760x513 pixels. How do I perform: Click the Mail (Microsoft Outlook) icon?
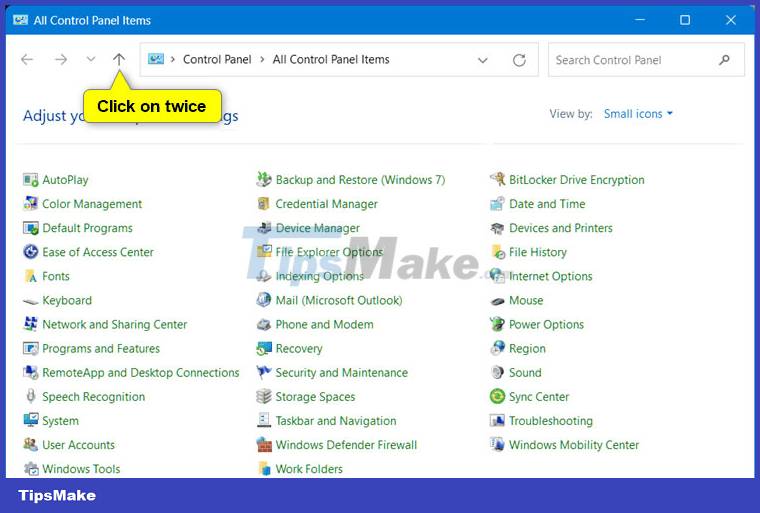tap(264, 300)
